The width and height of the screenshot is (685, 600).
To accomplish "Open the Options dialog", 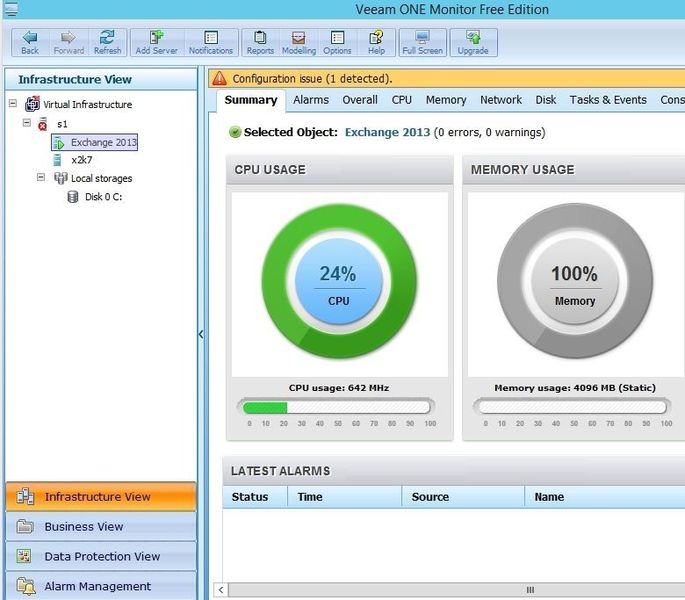I will click(x=337, y=42).
